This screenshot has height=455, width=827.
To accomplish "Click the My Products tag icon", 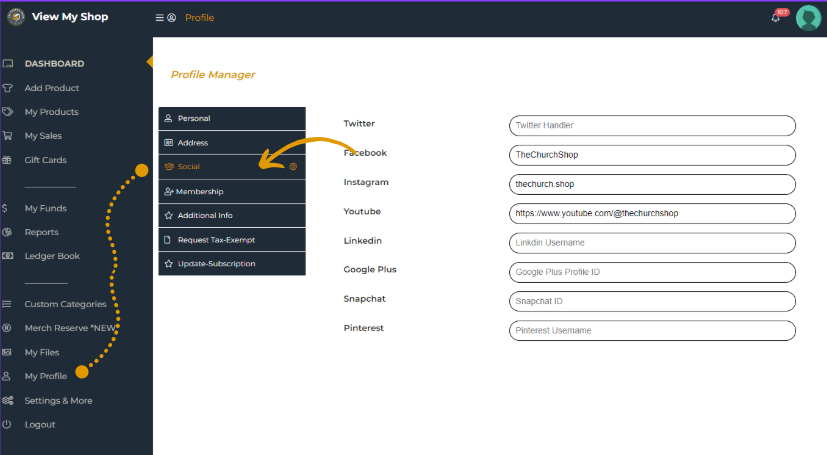I will (x=7, y=112).
